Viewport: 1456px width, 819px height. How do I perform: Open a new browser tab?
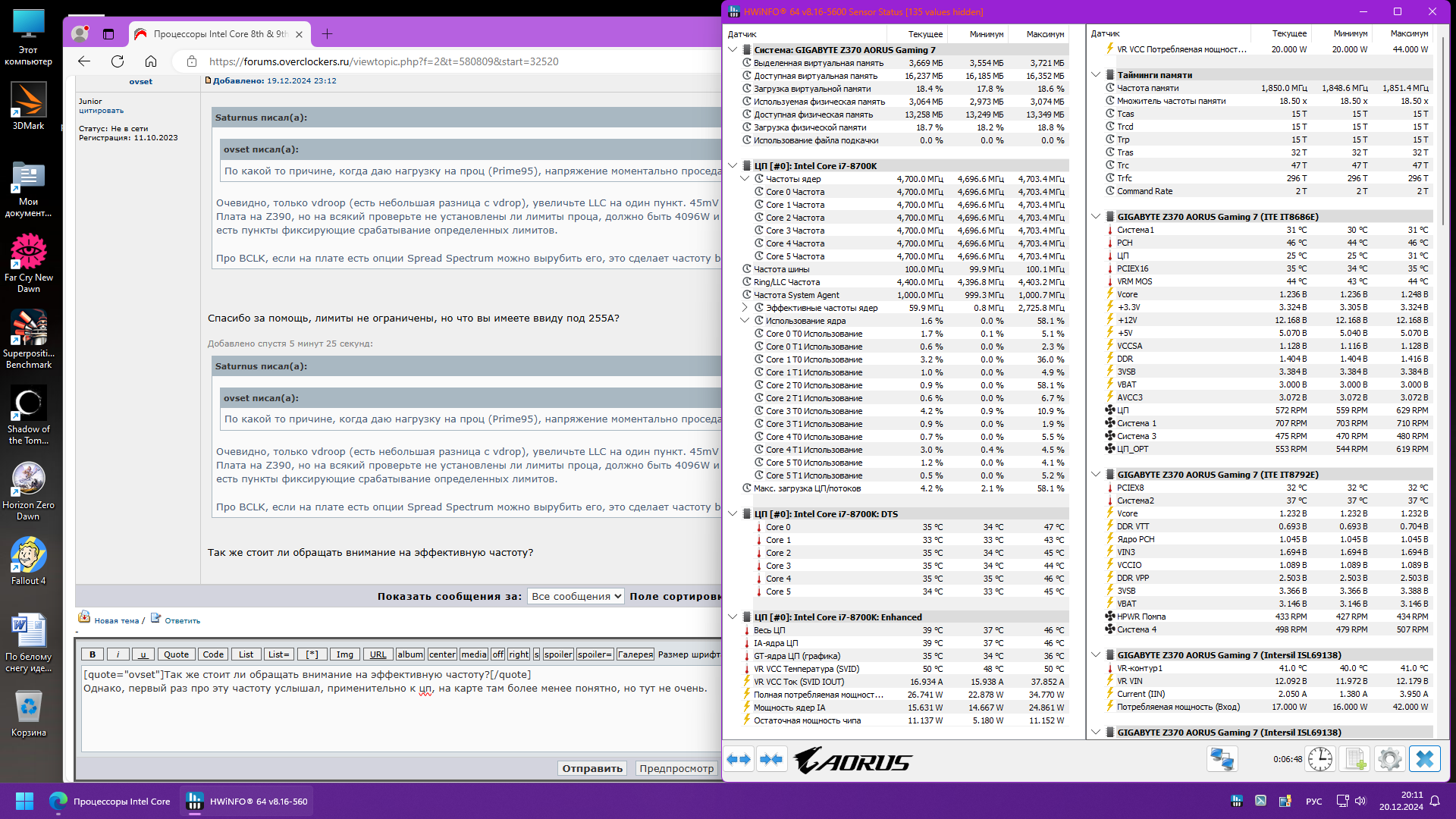click(x=327, y=34)
